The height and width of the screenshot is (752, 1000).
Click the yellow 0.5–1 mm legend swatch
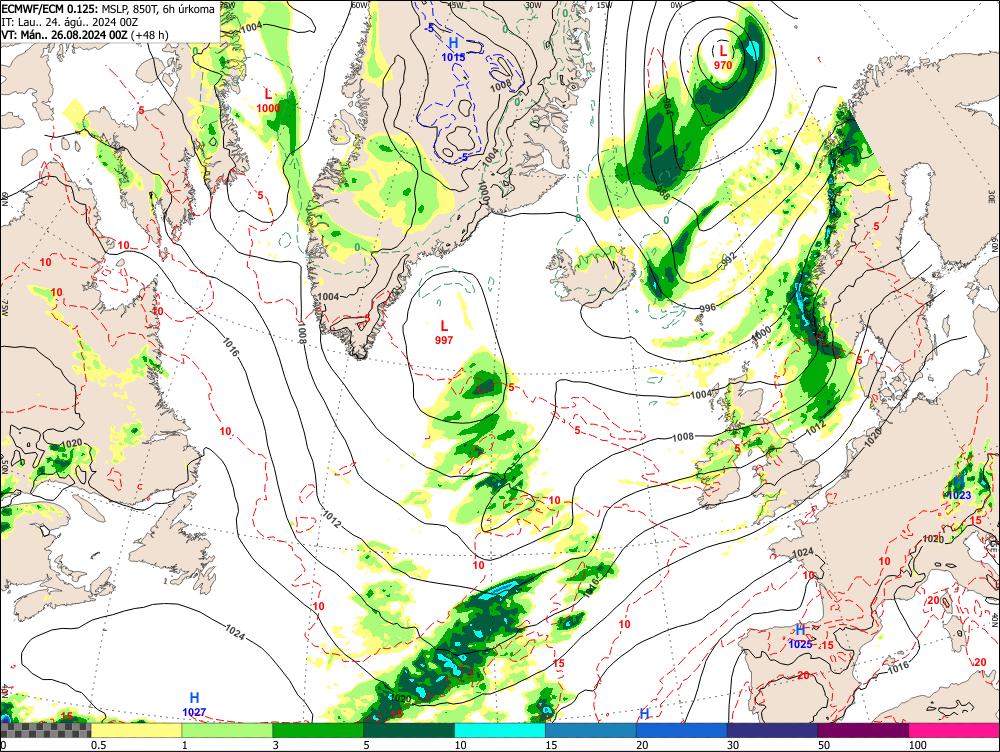136,730
